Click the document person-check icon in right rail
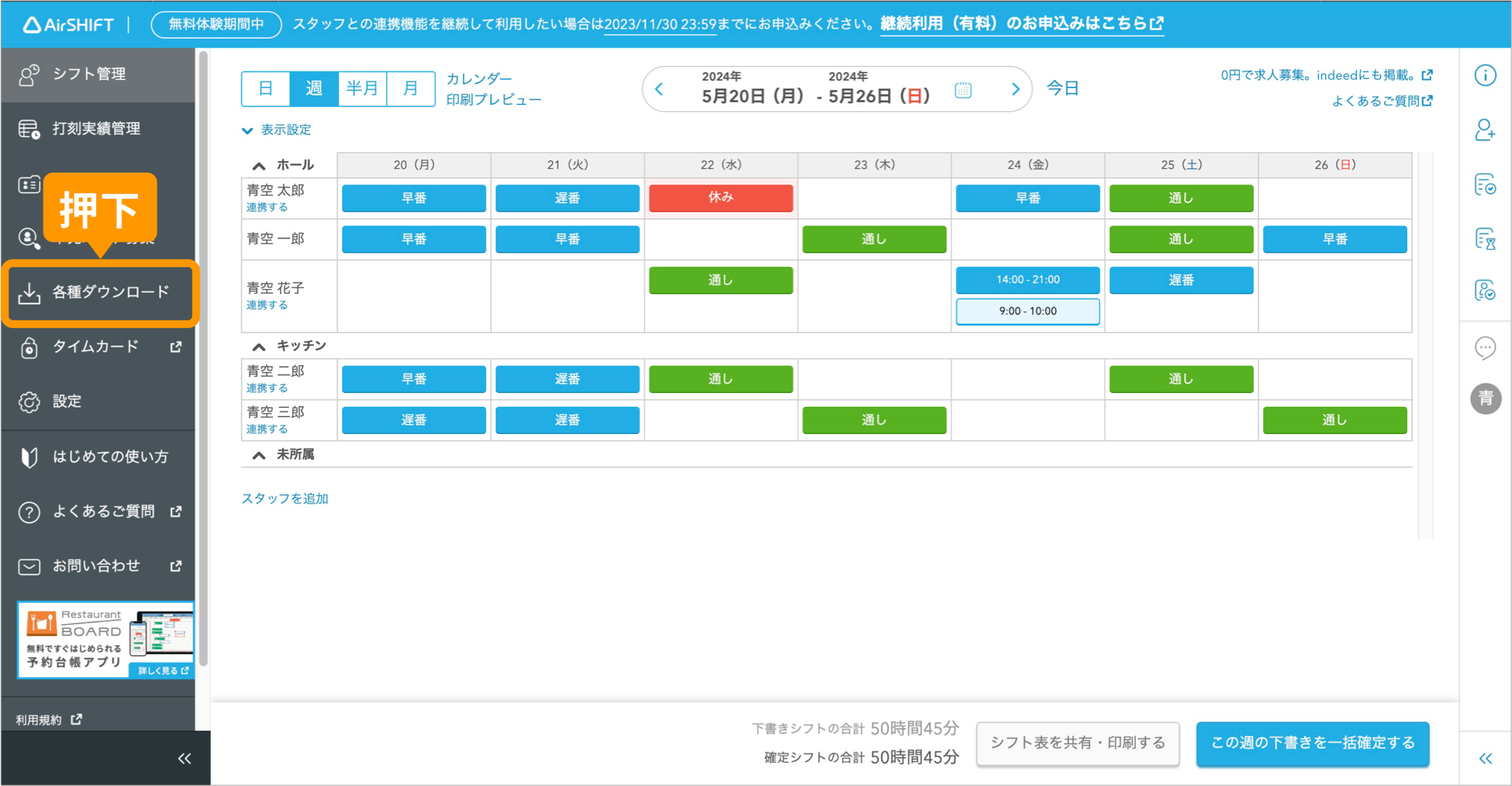1512x786 pixels. coord(1485,290)
